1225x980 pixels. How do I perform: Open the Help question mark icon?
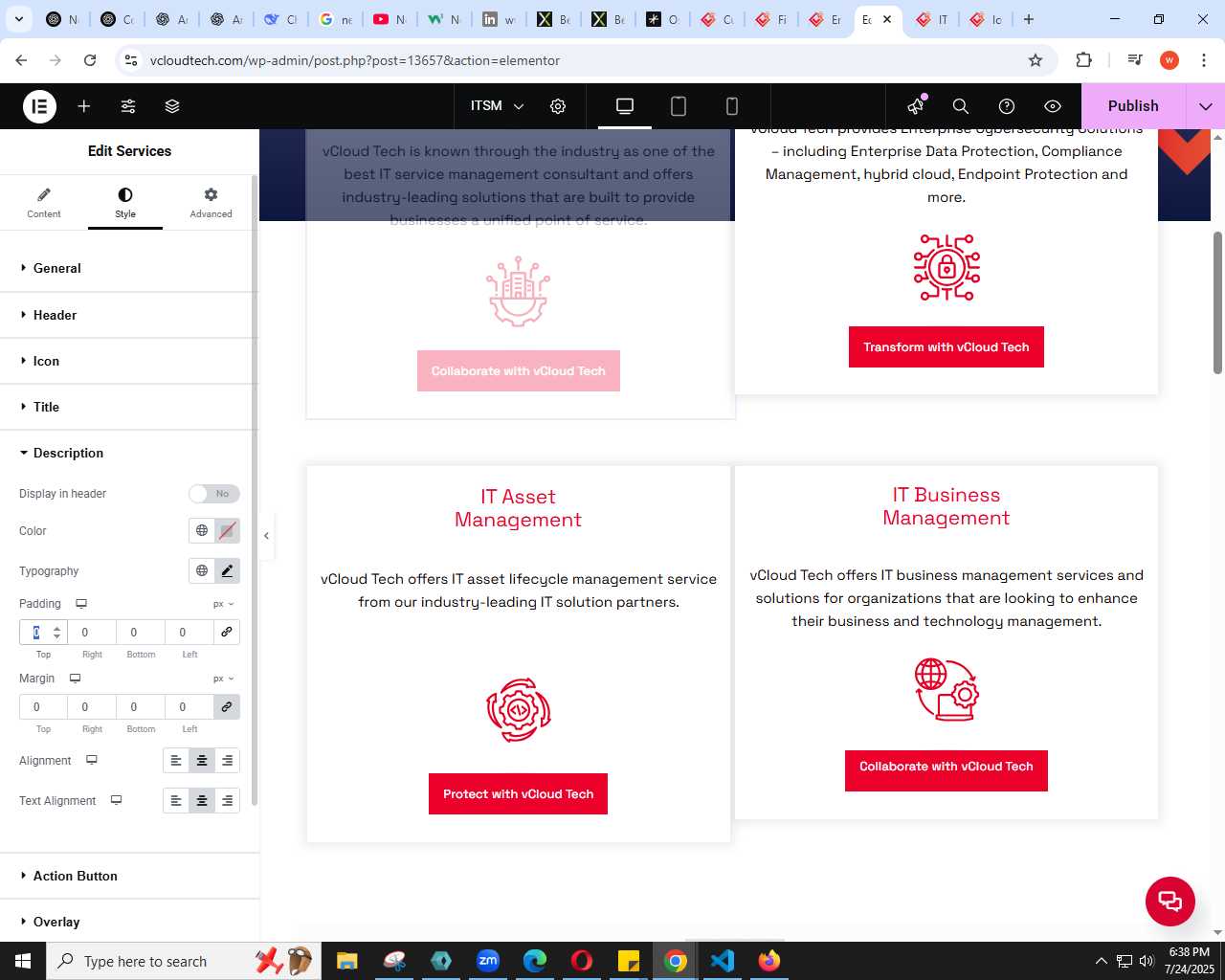[x=1007, y=106]
